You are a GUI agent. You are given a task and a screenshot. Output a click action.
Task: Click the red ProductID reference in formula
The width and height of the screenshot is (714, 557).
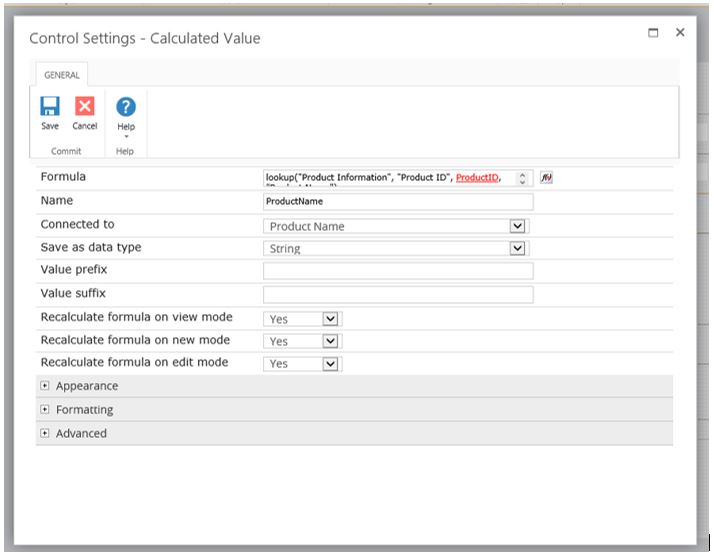coord(477,177)
